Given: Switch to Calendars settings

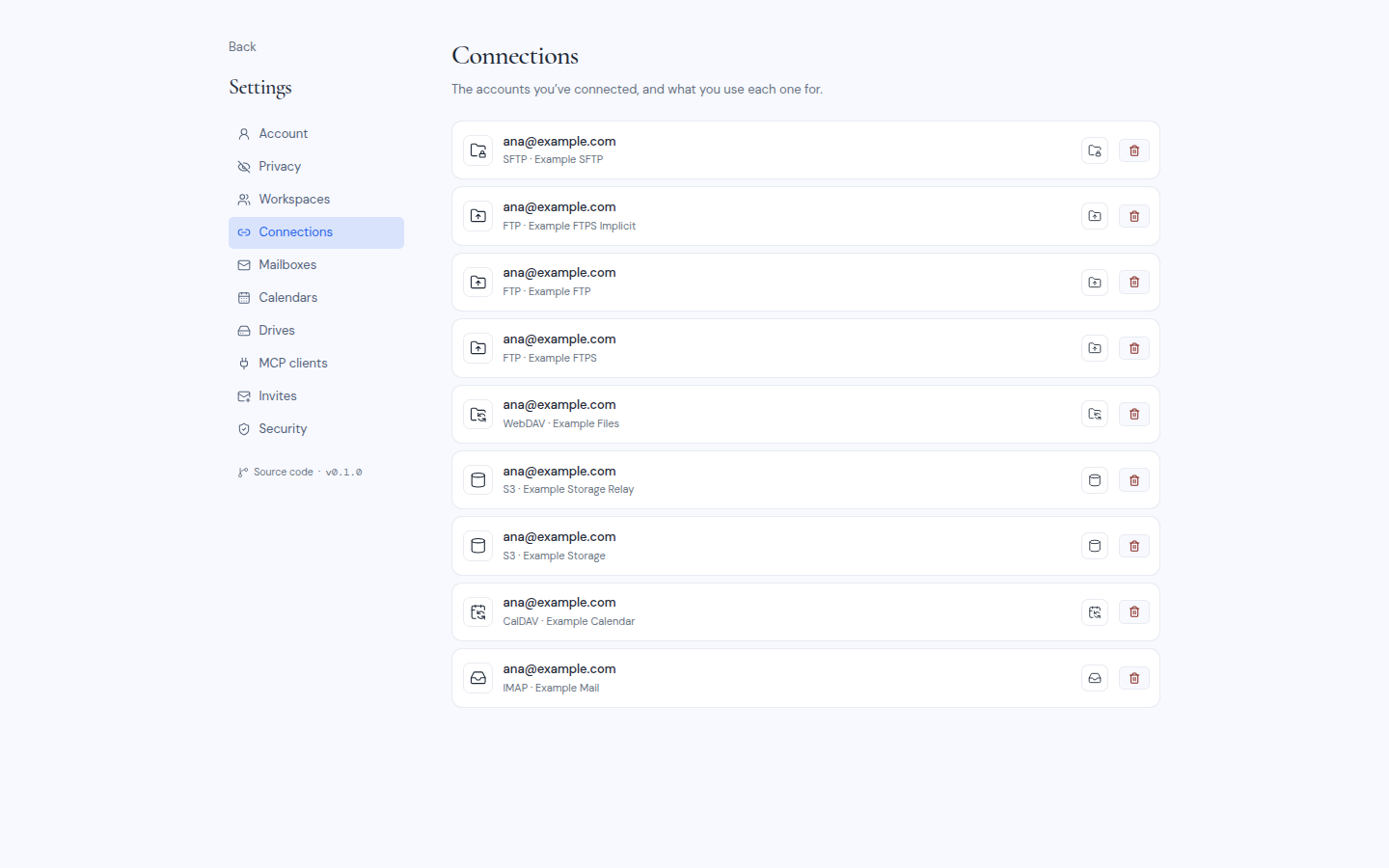Looking at the screenshot, I should point(316,298).
